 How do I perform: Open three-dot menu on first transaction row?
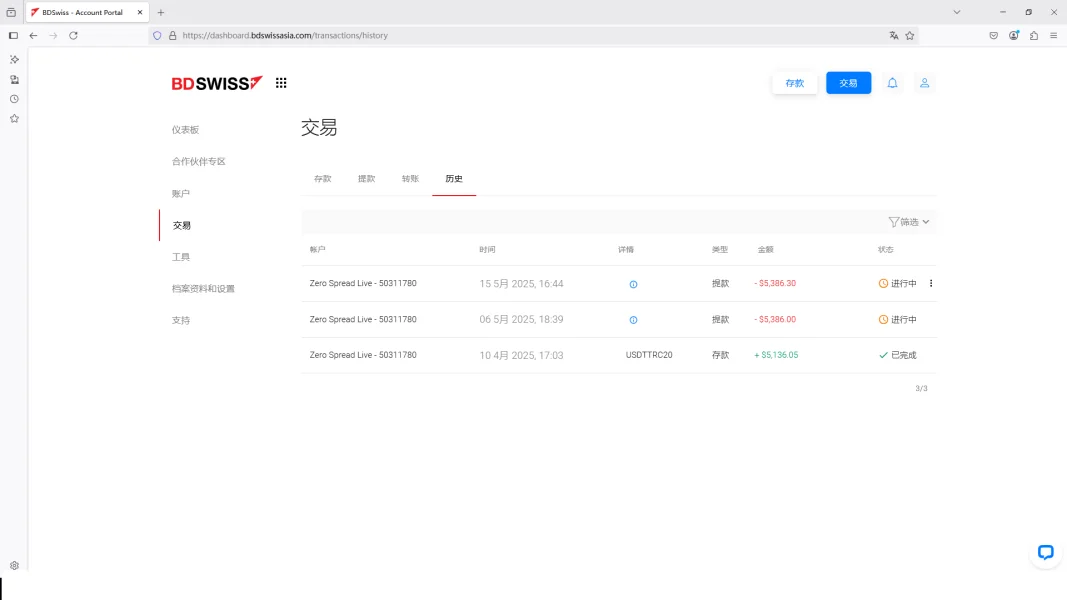click(931, 284)
